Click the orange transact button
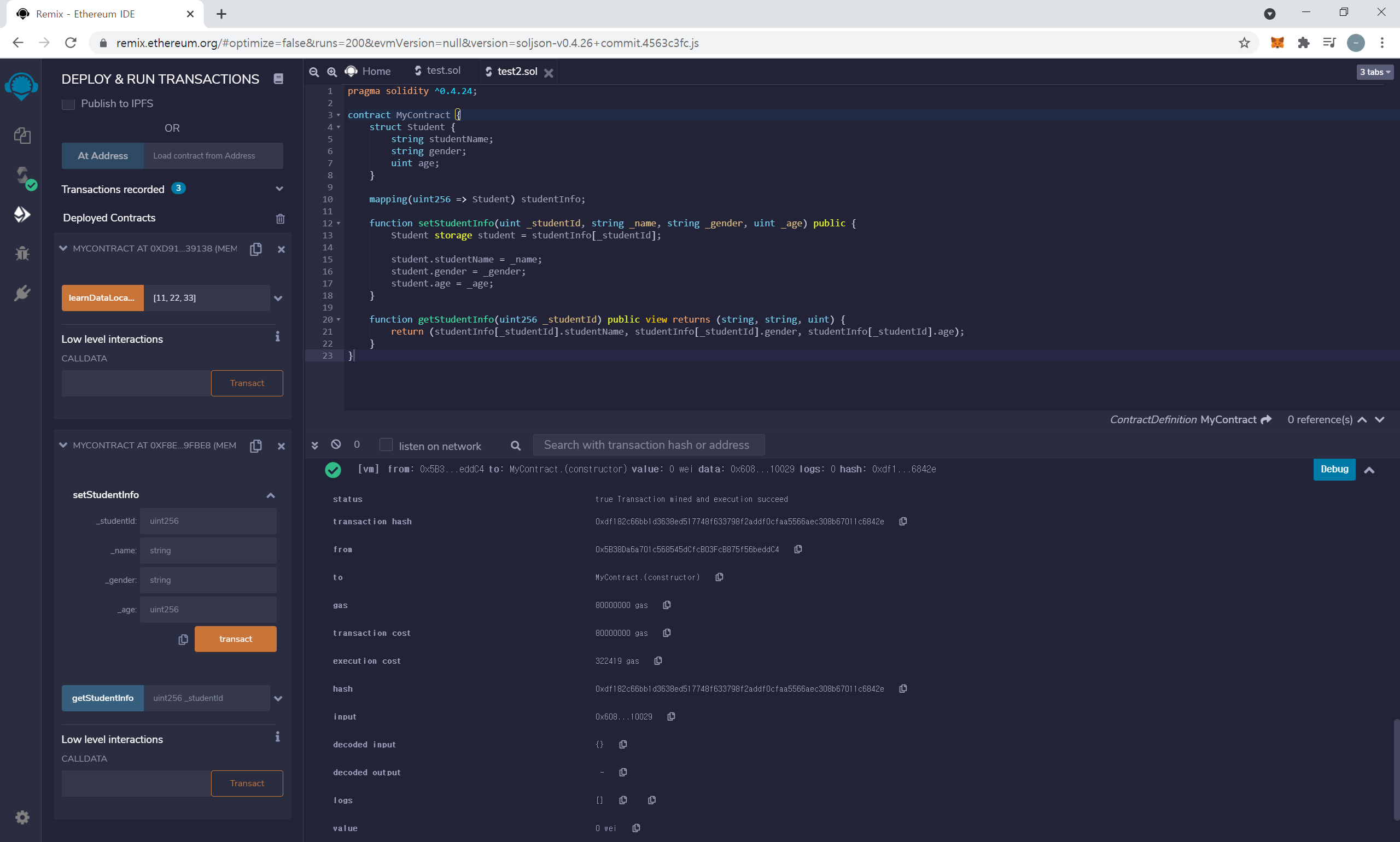This screenshot has width=1400, height=842. pos(236,639)
